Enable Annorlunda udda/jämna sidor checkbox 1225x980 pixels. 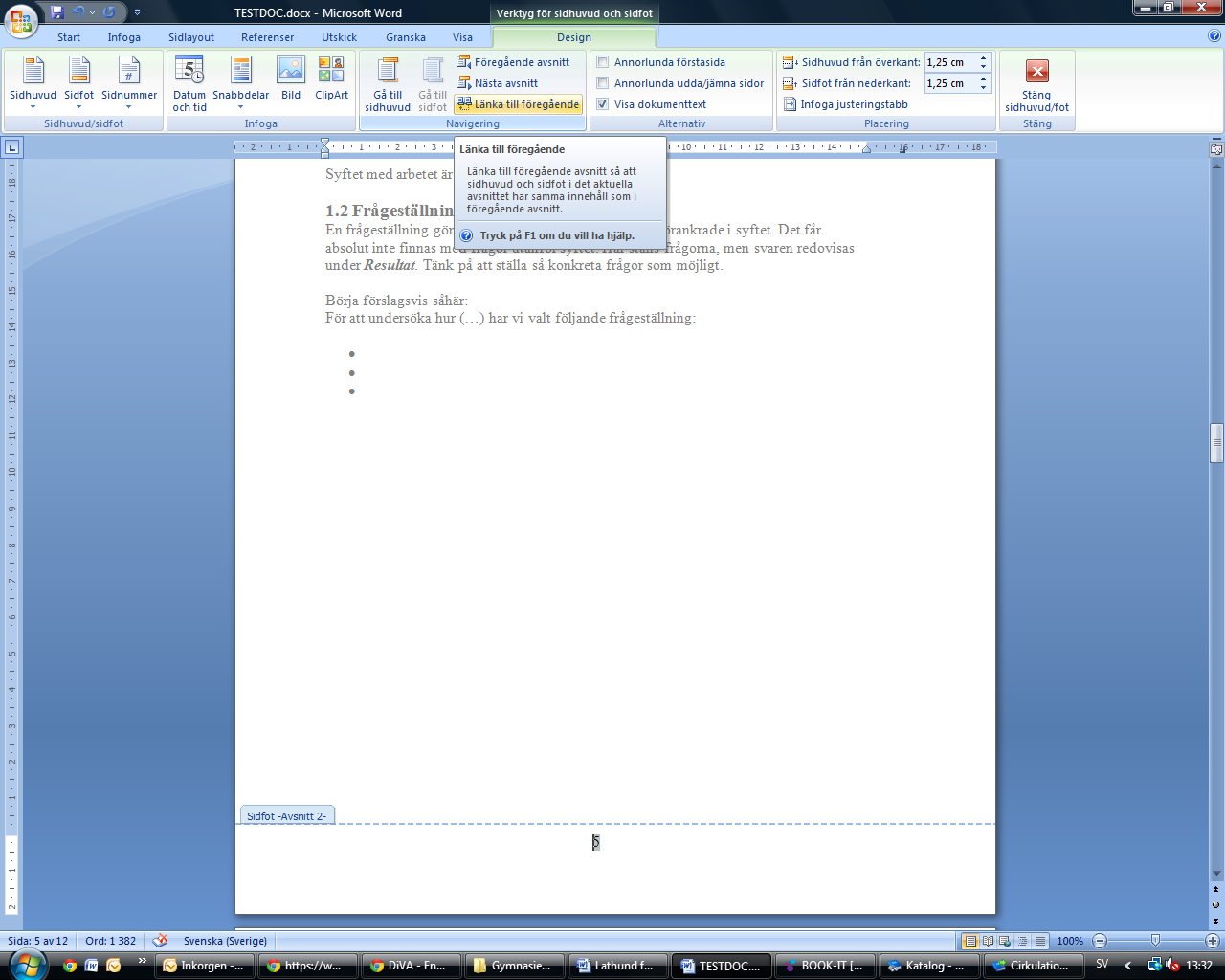[x=603, y=83]
